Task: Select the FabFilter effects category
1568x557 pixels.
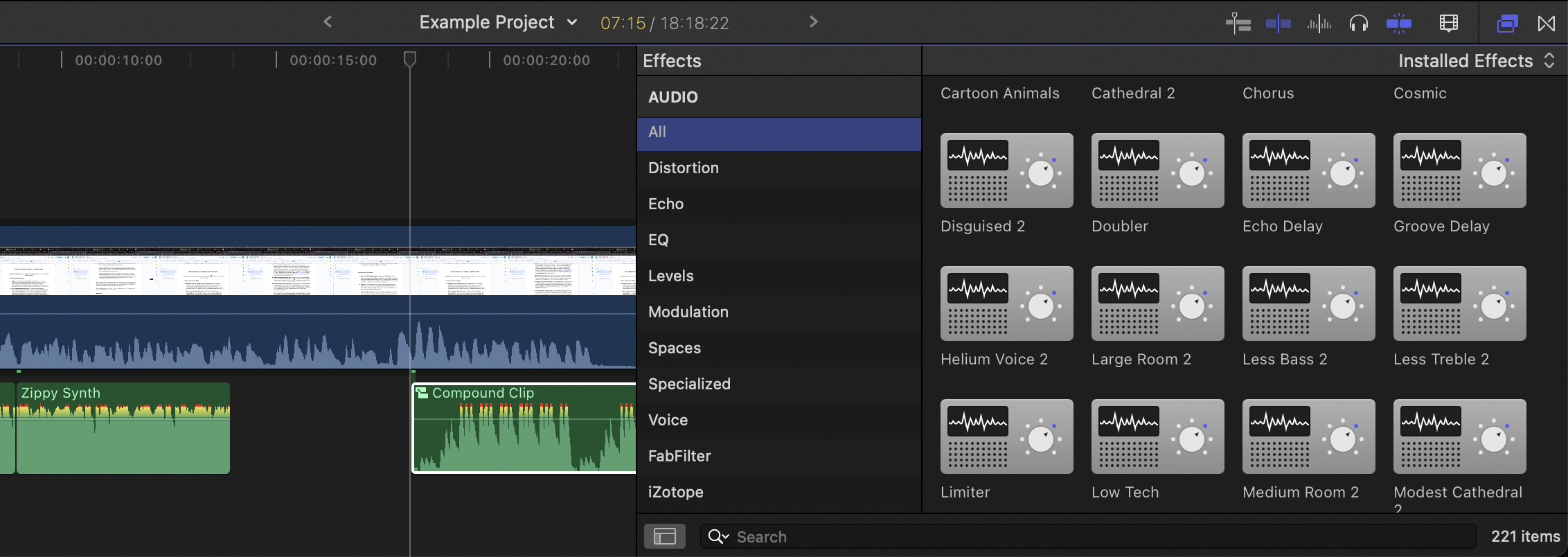Action: (x=778, y=456)
